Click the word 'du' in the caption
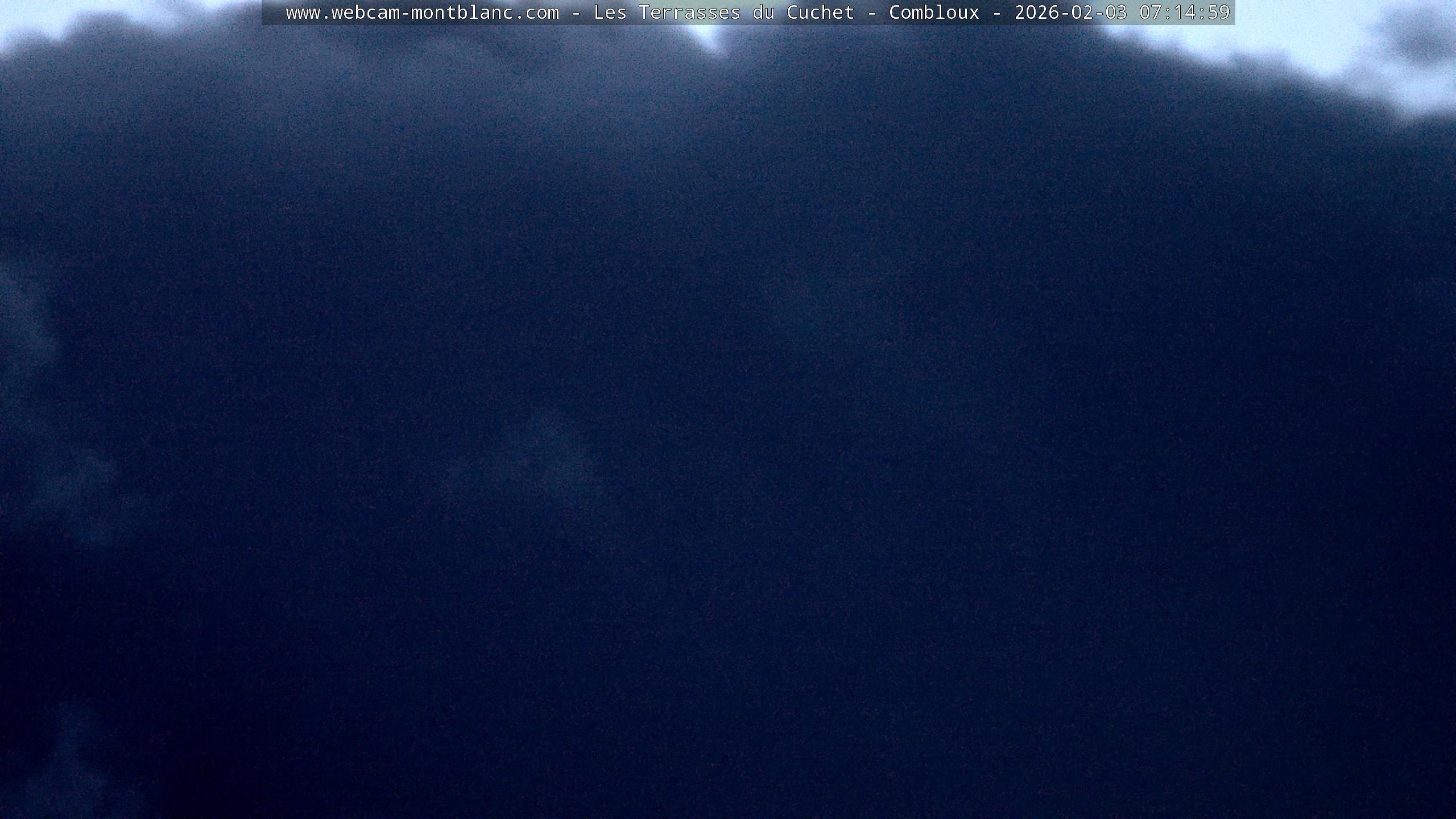The width and height of the screenshot is (1456, 819). 763,13
